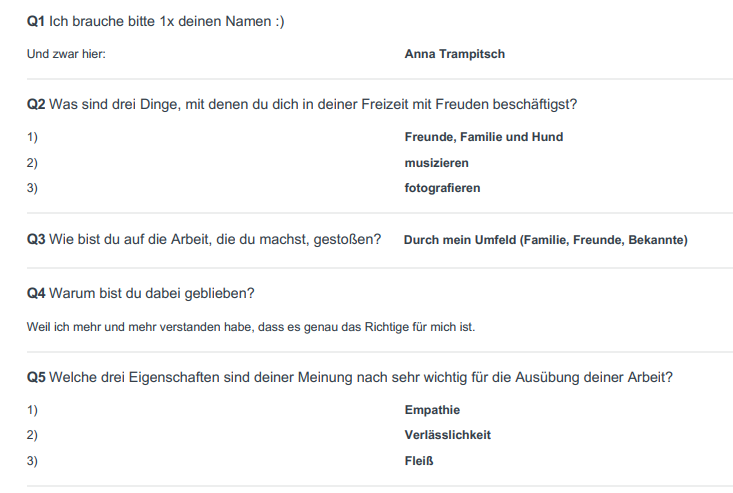Select the name answer Anna Trampitsch
The image size is (733, 493).
pyautogui.click(x=455, y=54)
